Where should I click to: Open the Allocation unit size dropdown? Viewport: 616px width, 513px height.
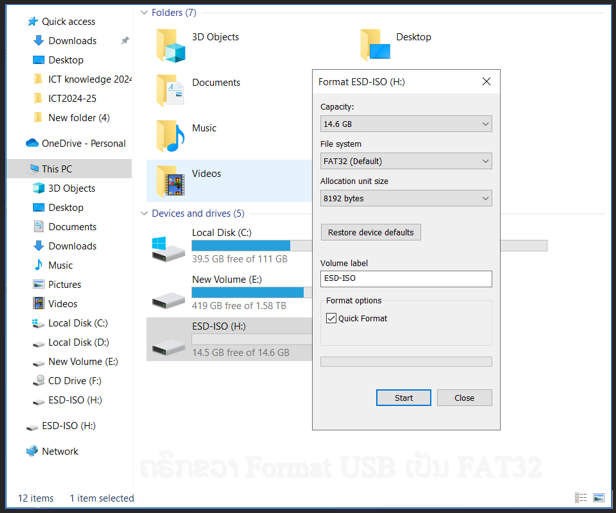pos(405,198)
